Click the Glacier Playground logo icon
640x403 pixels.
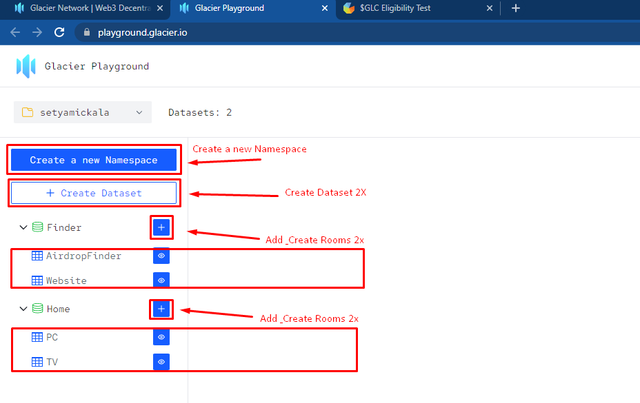26,66
